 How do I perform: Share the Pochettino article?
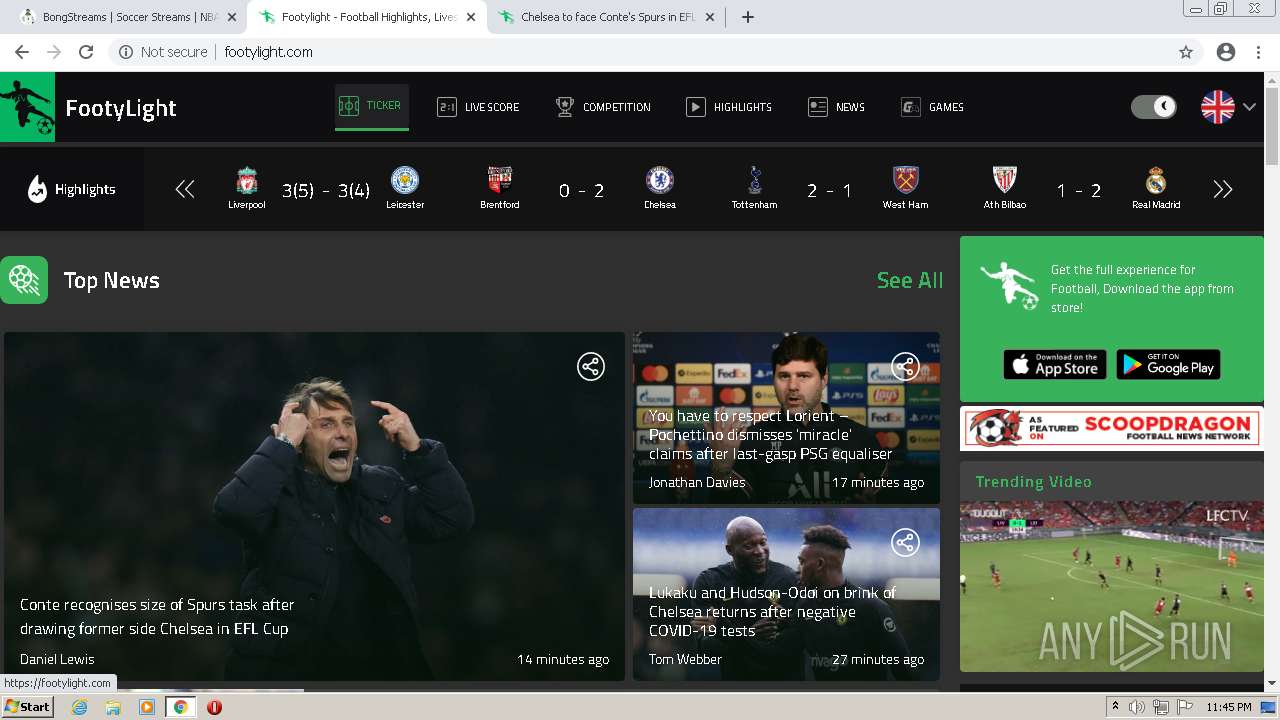pyautogui.click(x=905, y=366)
